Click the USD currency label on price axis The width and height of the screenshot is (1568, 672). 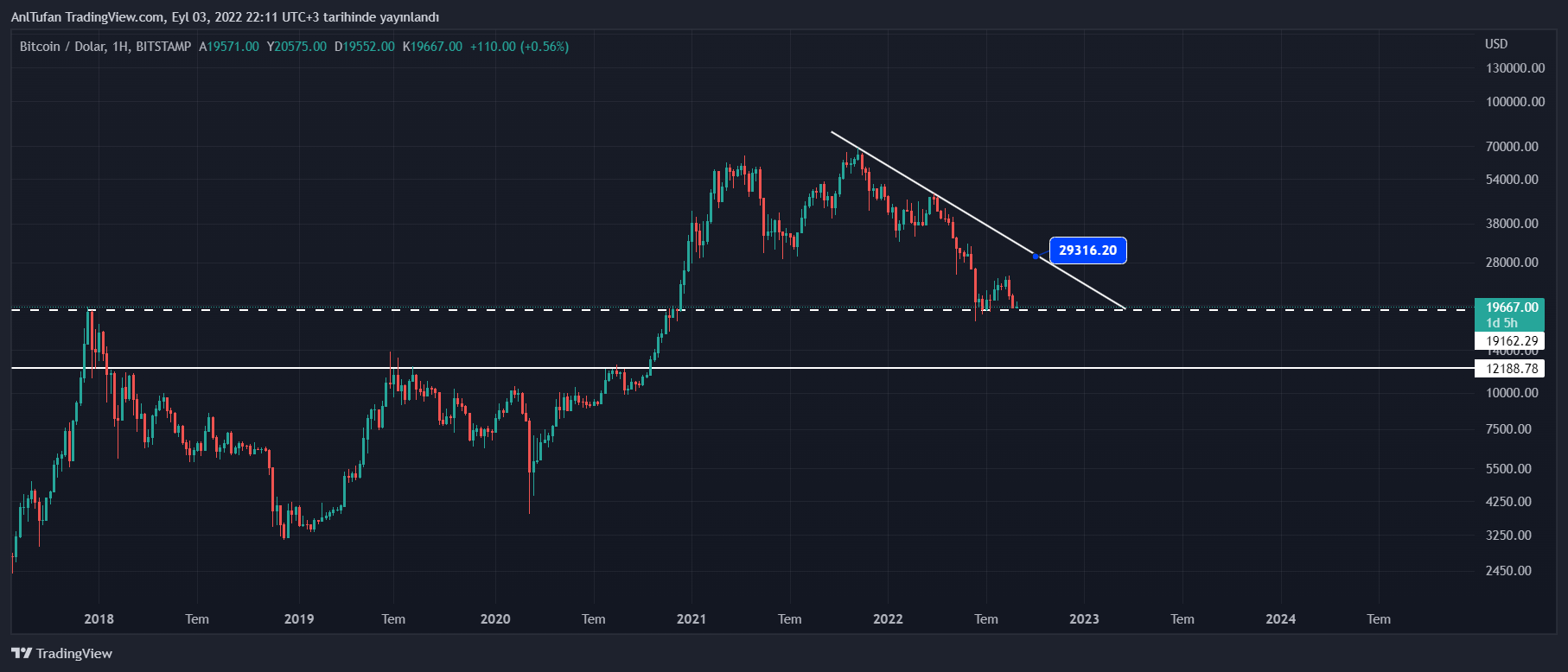[1496, 44]
